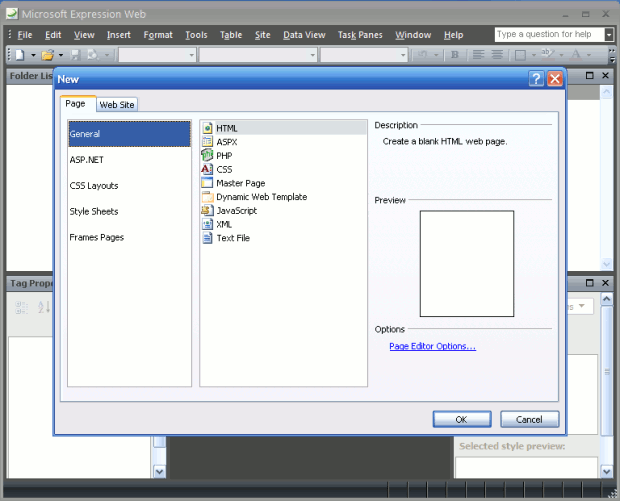Open the New Document dropdown arrow
The height and width of the screenshot is (501, 620).
[33, 55]
